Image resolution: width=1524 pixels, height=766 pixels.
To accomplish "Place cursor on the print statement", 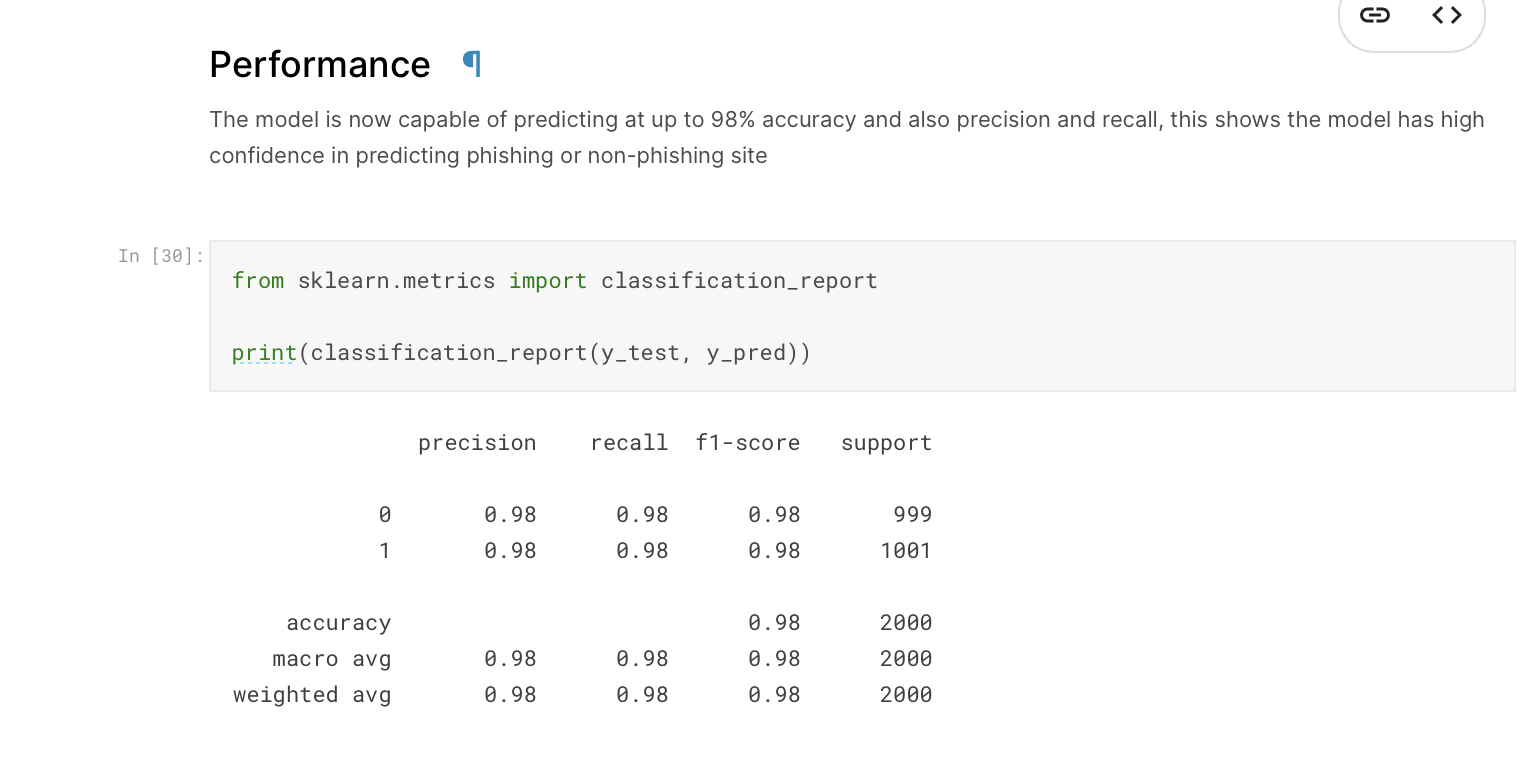I will tap(264, 353).
